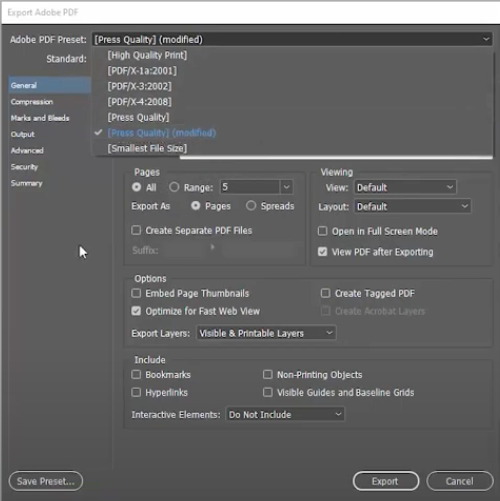The image size is (500, 501).
Task: Click the Export button
Action: [x=386, y=481]
